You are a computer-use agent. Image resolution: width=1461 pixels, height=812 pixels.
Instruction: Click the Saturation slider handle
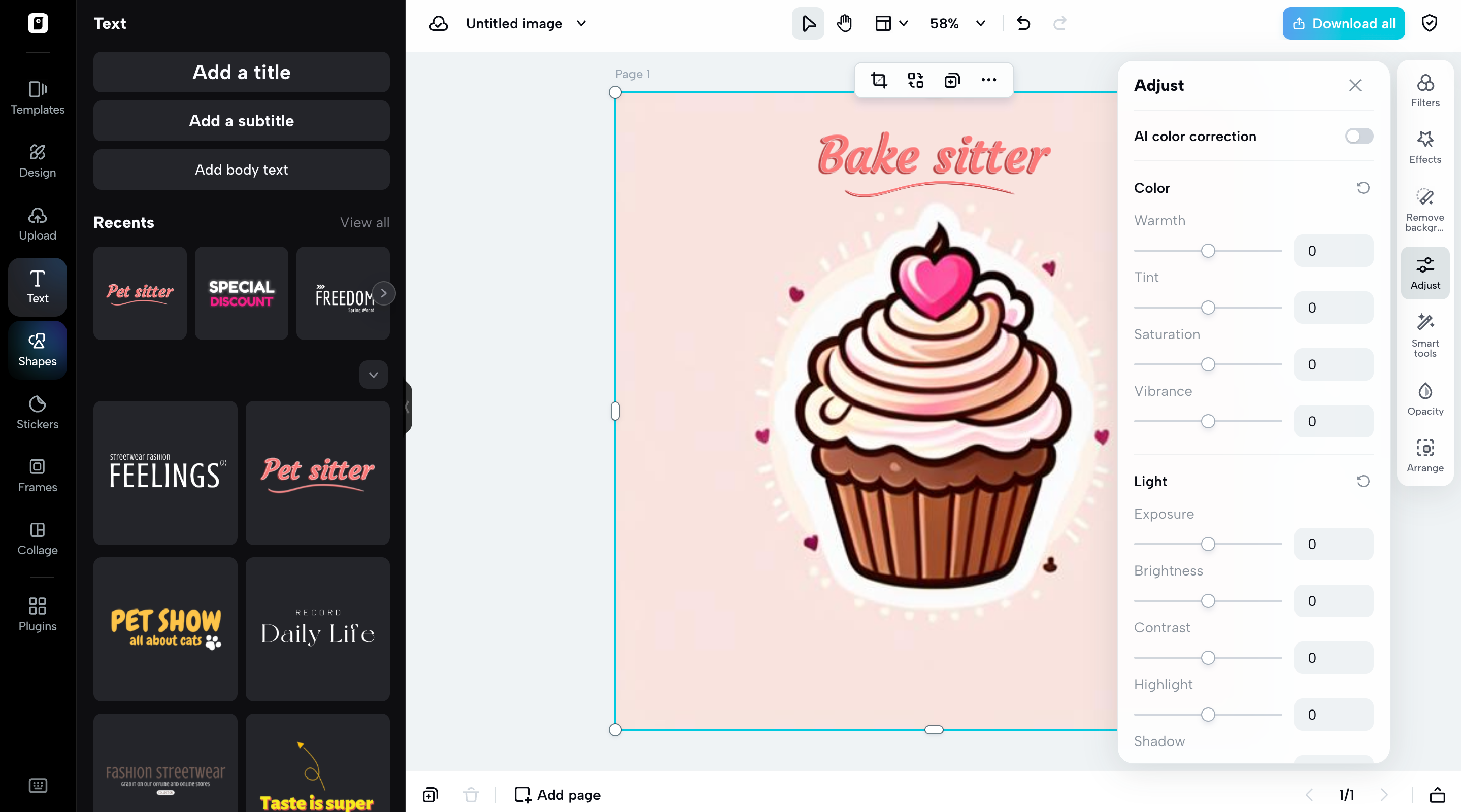[1208, 364]
